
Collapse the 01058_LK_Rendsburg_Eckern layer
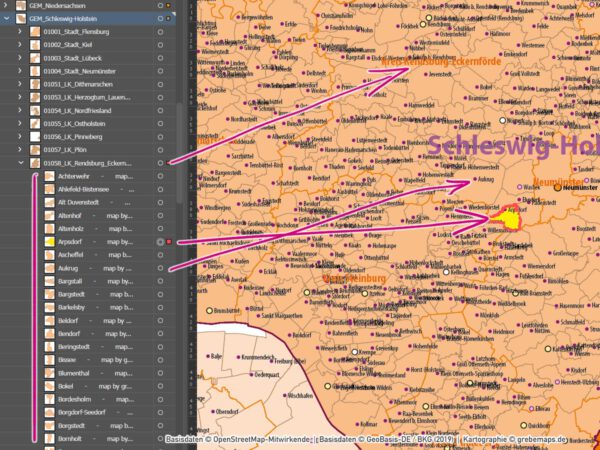point(21,163)
